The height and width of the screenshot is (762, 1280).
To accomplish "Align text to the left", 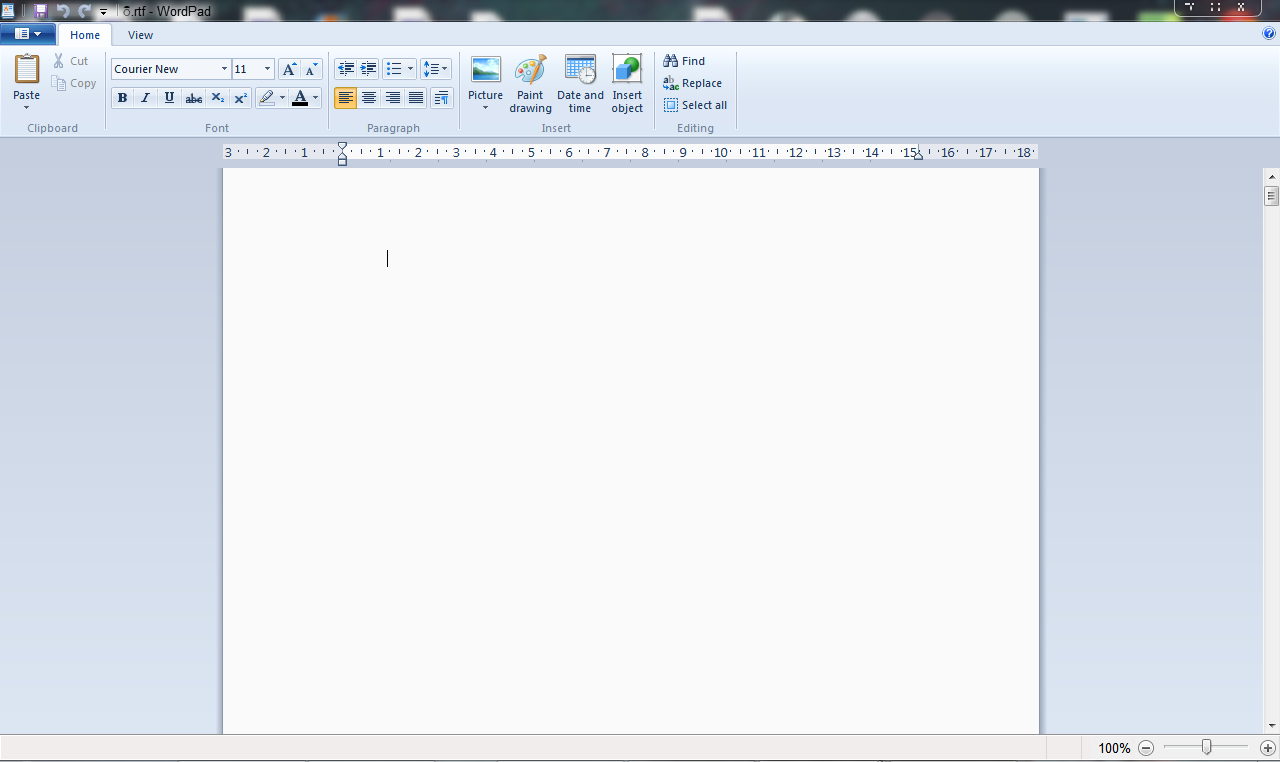I will click(x=346, y=98).
